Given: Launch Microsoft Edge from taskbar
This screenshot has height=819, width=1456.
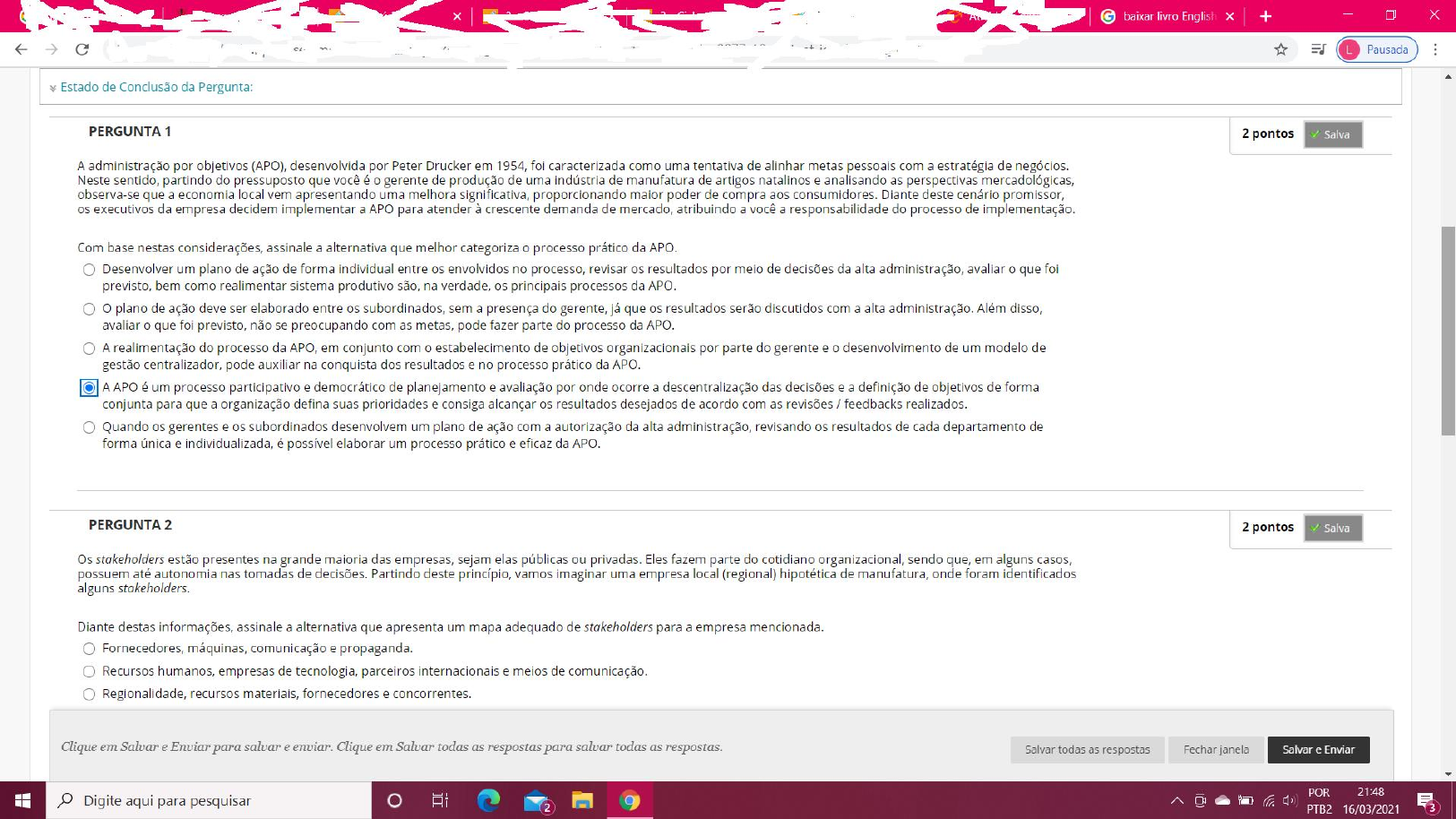Looking at the screenshot, I should (x=488, y=800).
